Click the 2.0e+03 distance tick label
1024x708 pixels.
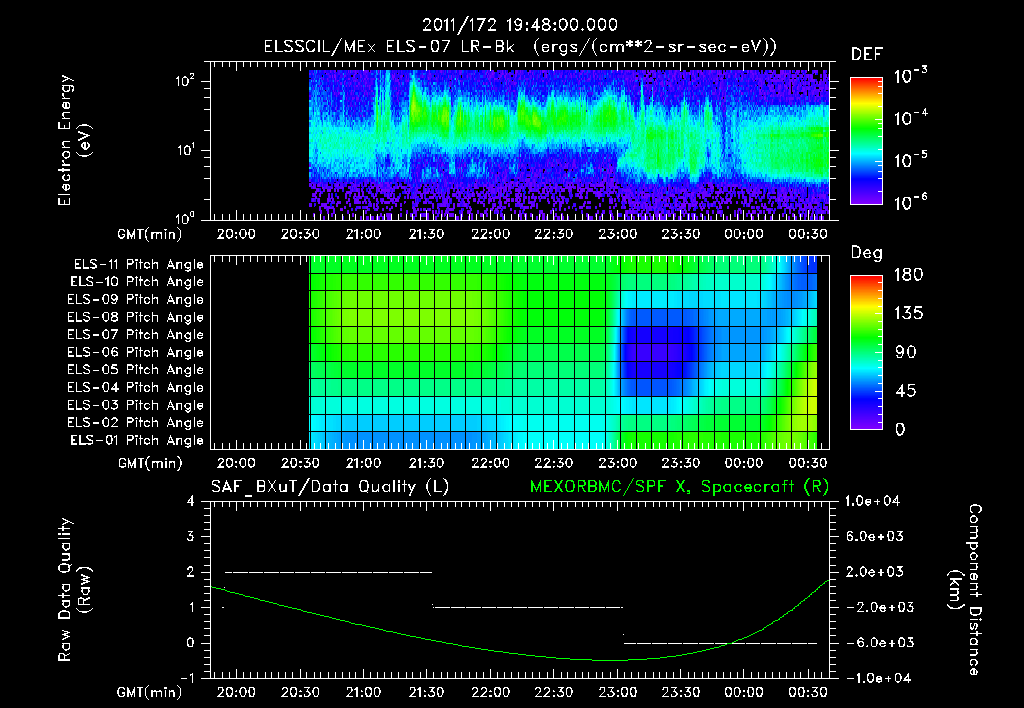pyautogui.click(x=875, y=571)
